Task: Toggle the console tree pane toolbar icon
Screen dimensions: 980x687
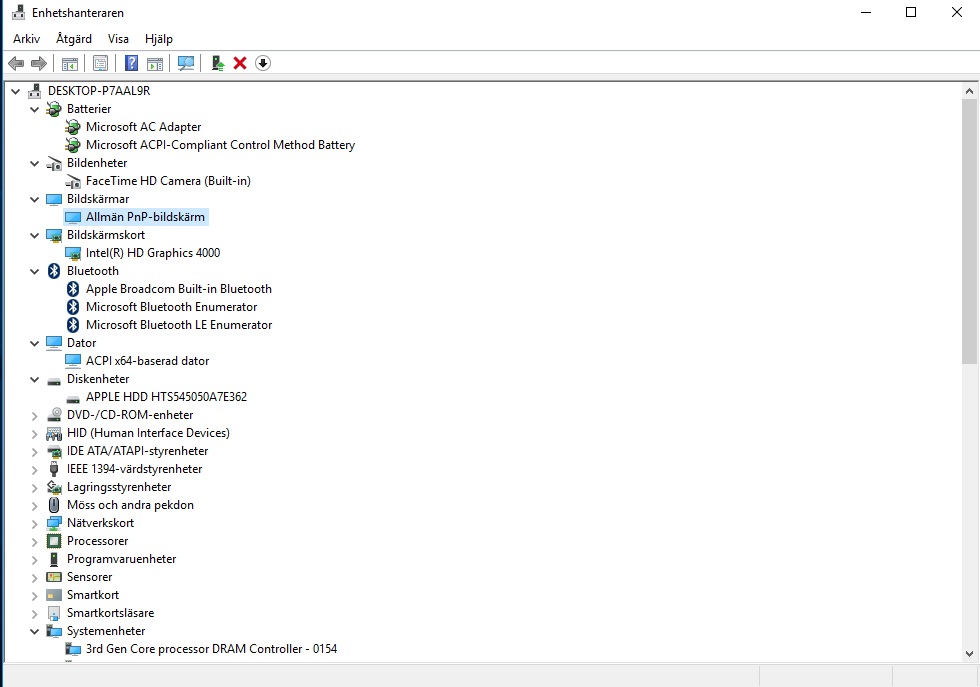Action: click(x=69, y=63)
